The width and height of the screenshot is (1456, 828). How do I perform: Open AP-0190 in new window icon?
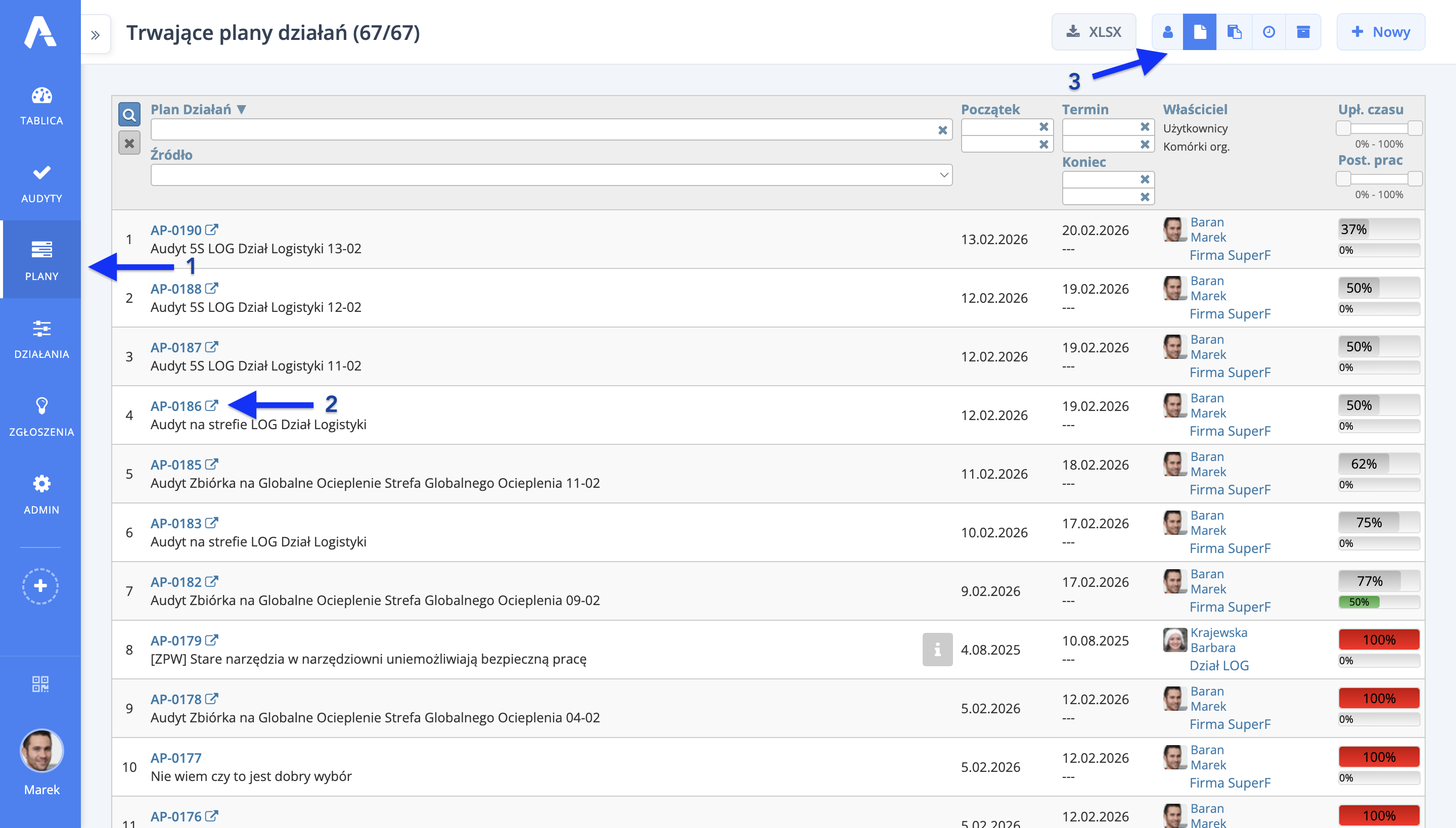[211, 229]
